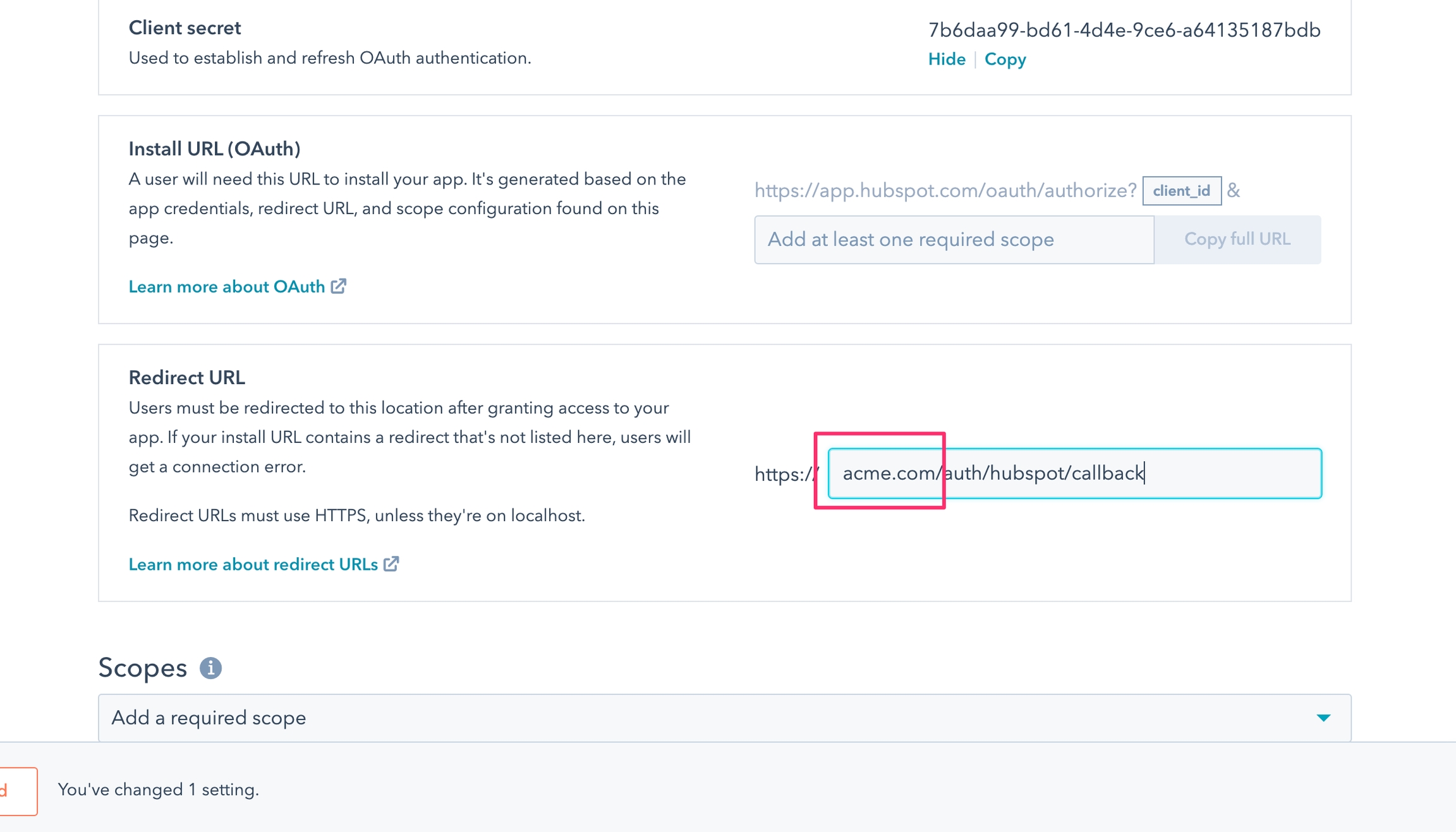
Task: Click the client_id tag in install URL
Action: (1181, 191)
